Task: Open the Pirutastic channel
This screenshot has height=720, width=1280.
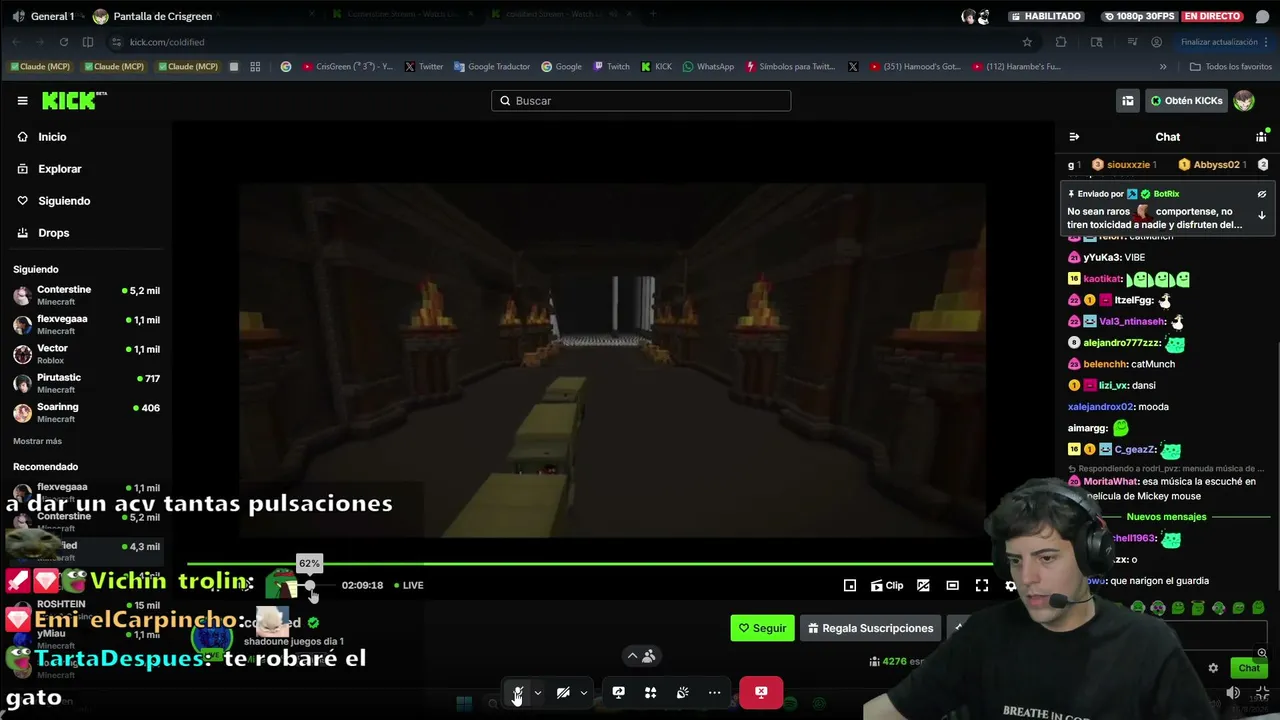Action: [x=86, y=383]
